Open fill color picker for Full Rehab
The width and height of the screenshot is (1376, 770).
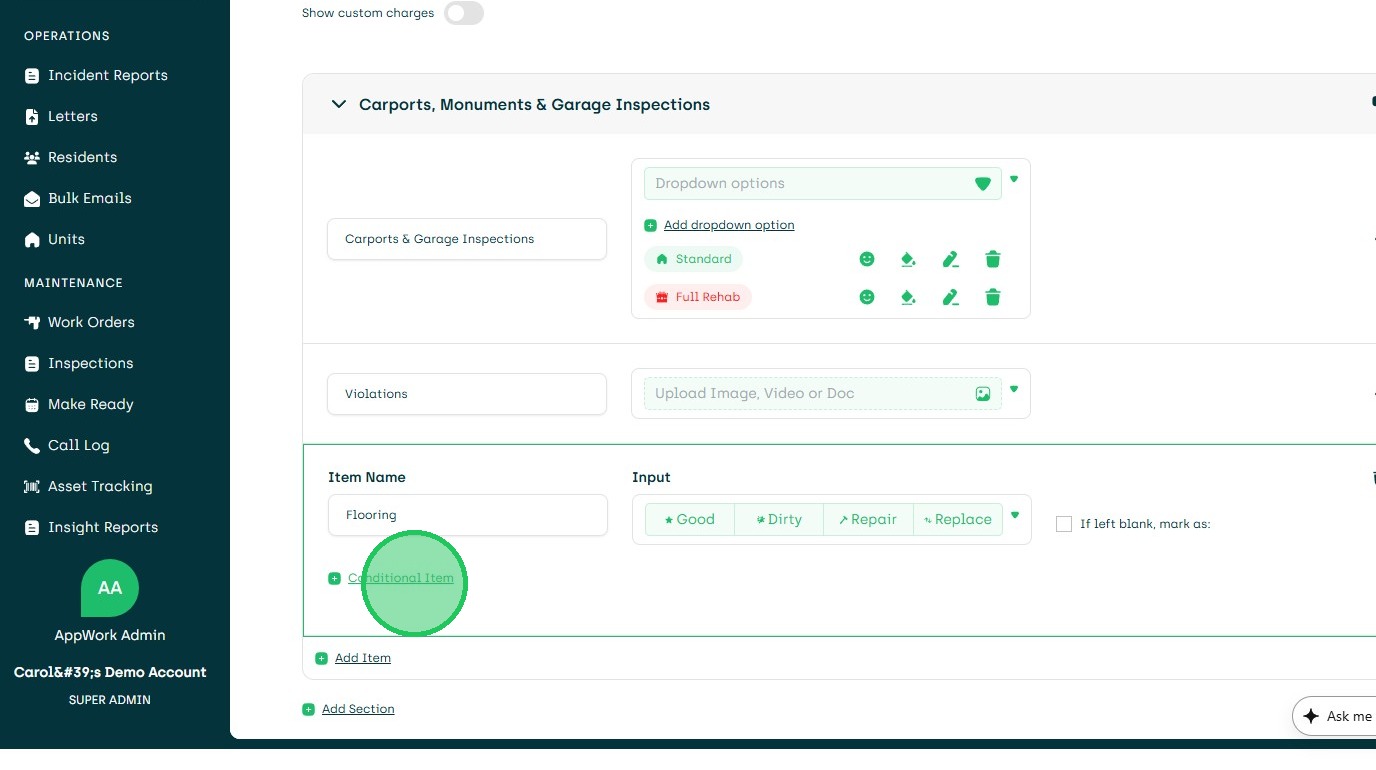coord(908,297)
